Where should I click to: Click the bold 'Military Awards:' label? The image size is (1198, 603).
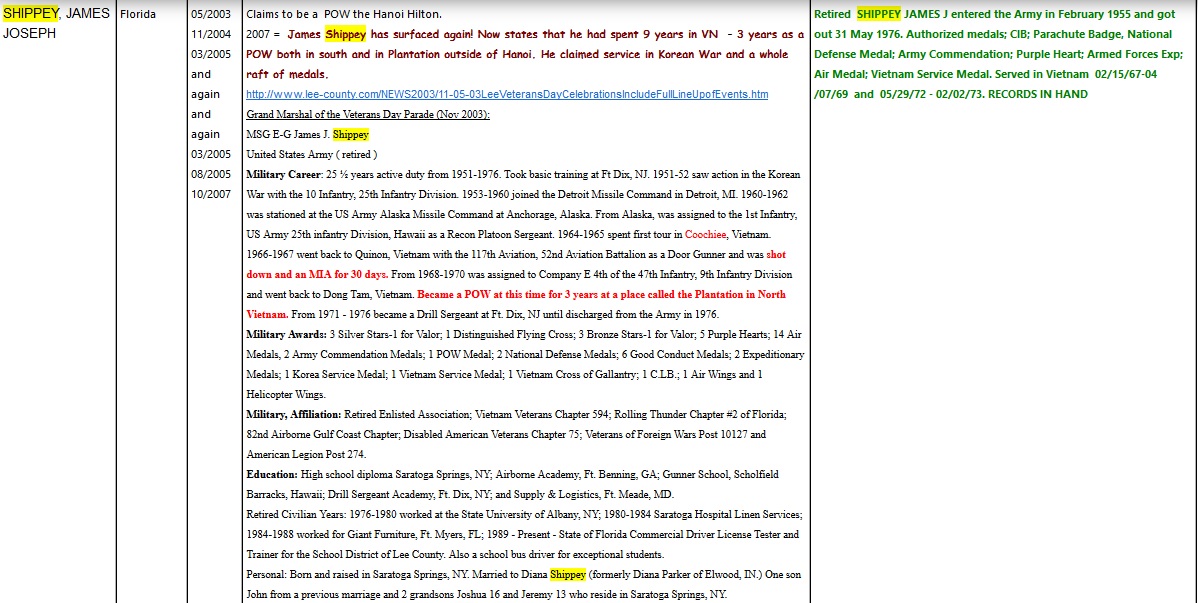[x=285, y=334]
